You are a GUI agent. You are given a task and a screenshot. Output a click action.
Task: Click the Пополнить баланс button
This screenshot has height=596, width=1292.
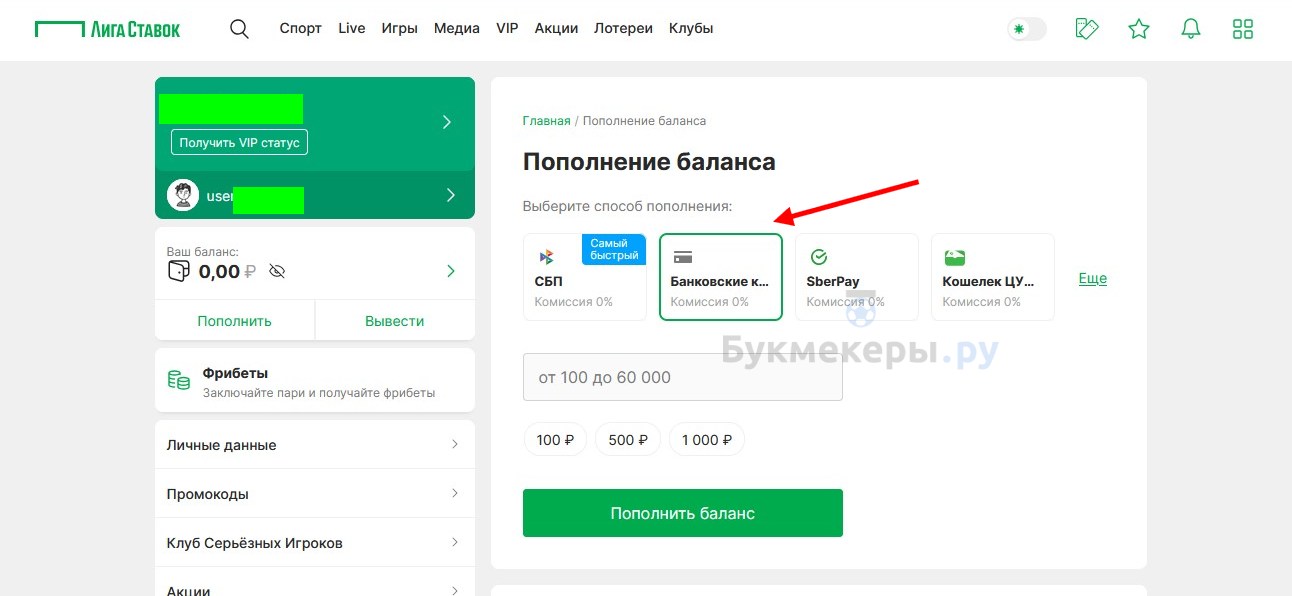pos(683,513)
